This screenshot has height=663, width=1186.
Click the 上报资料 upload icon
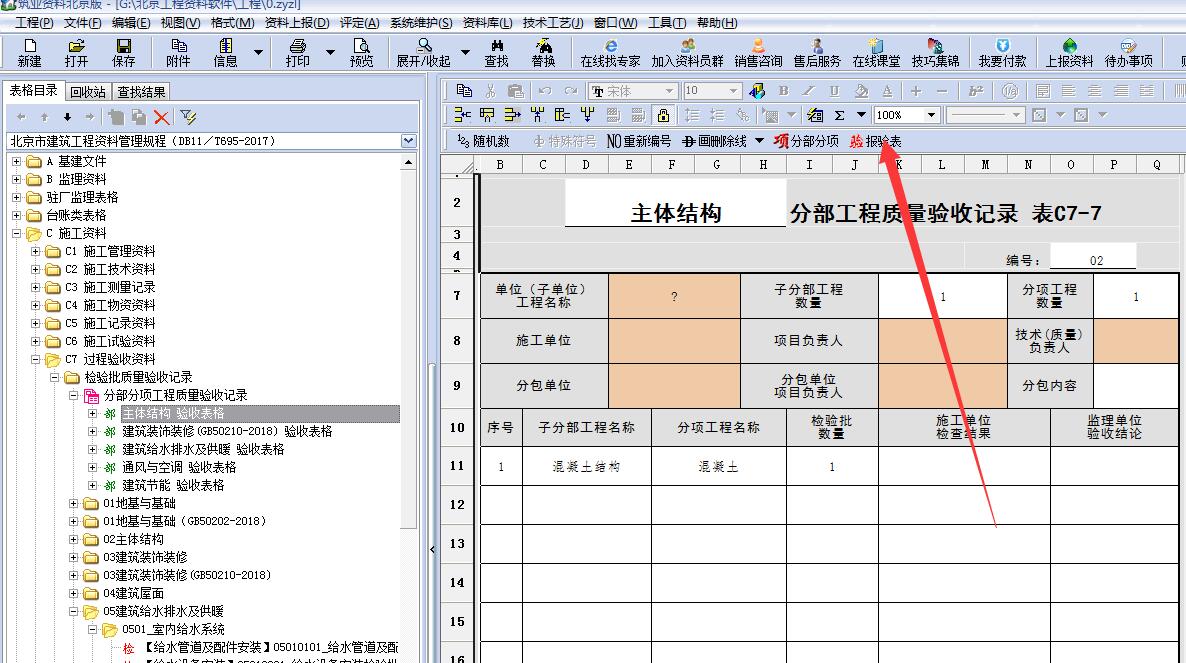pos(1069,52)
